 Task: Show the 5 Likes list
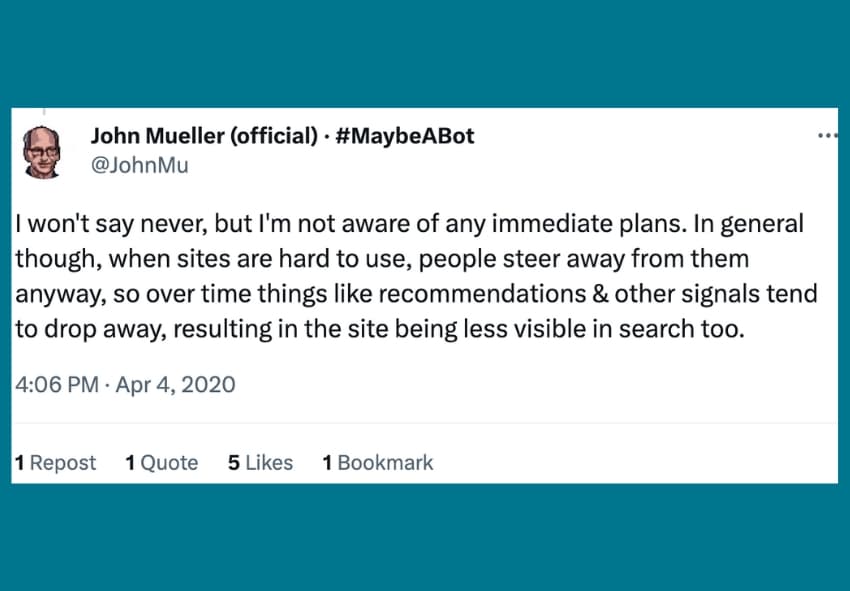click(260, 462)
